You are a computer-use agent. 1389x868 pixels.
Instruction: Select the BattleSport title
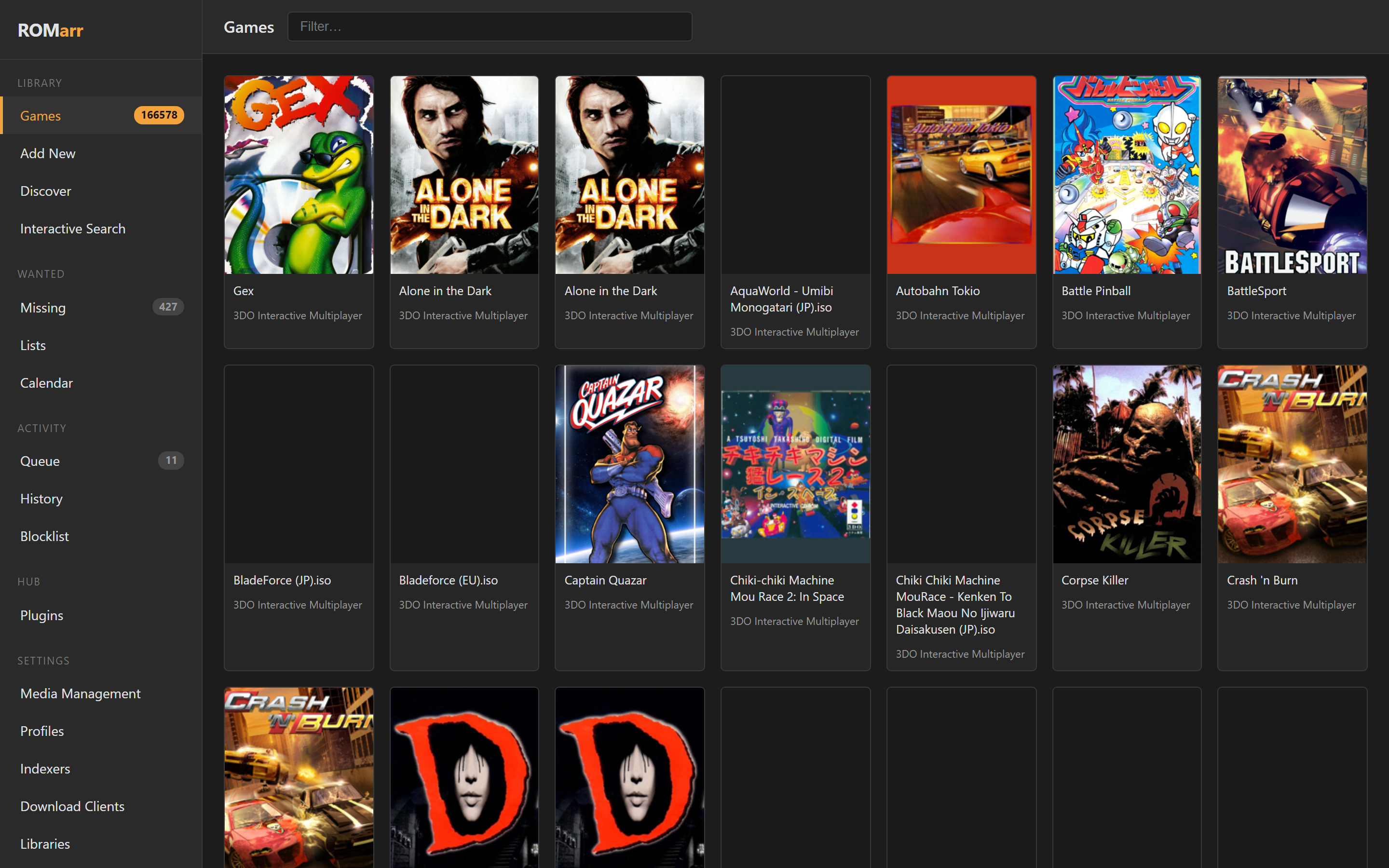pyautogui.click(x=1256, y=291)
